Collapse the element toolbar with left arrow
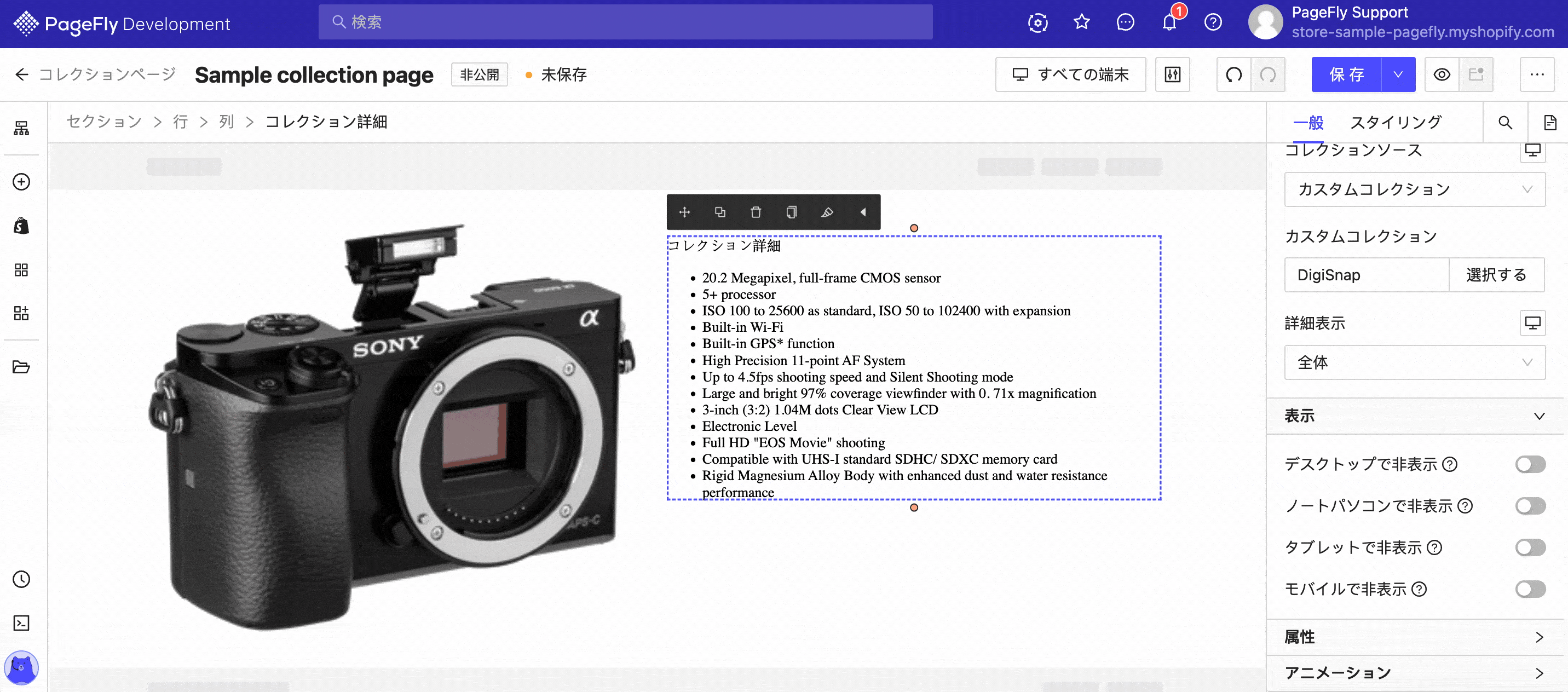 (863, 212)
